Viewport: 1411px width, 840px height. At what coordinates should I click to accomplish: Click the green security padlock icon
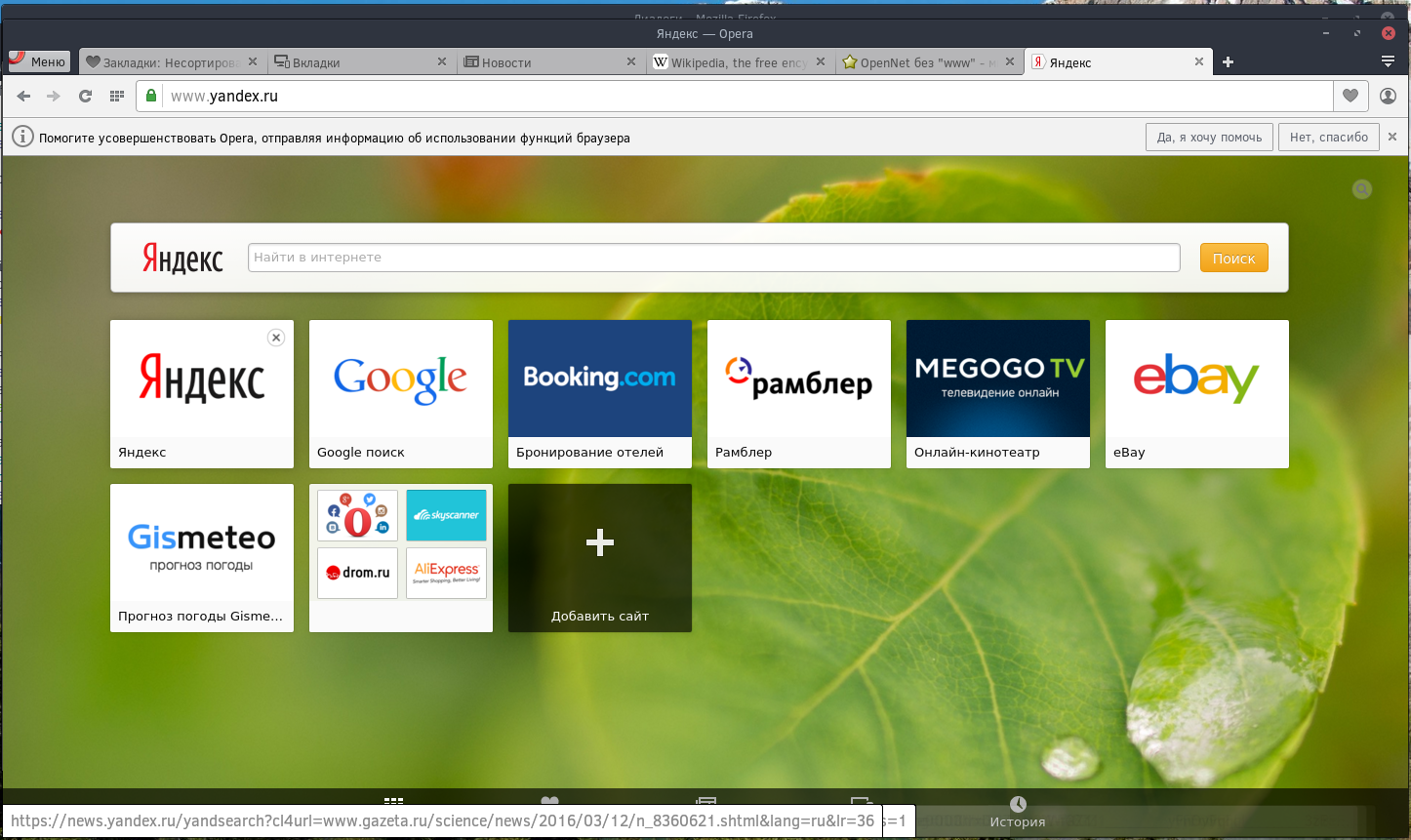point(150,96)
